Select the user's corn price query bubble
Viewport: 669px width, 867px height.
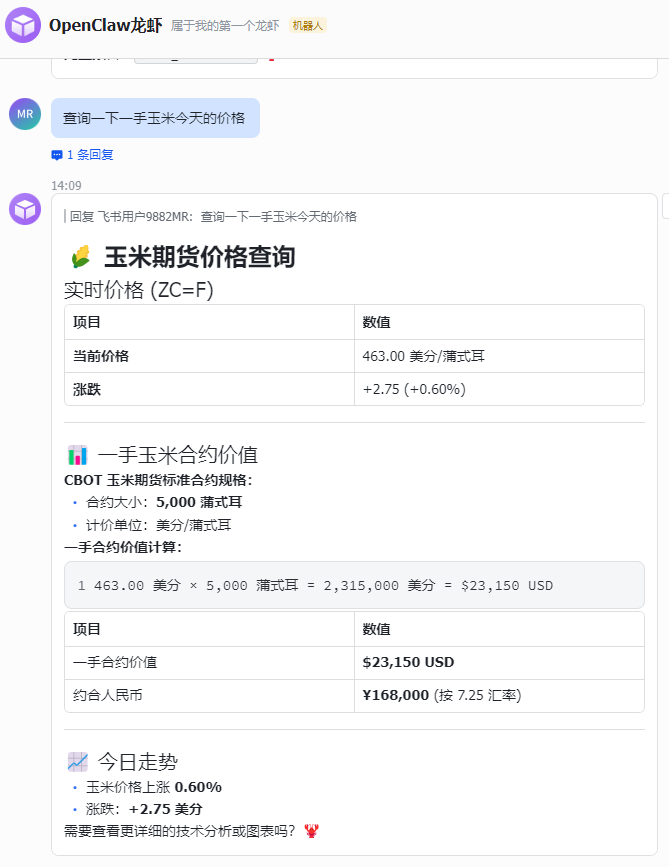click(x=155, y=118)
